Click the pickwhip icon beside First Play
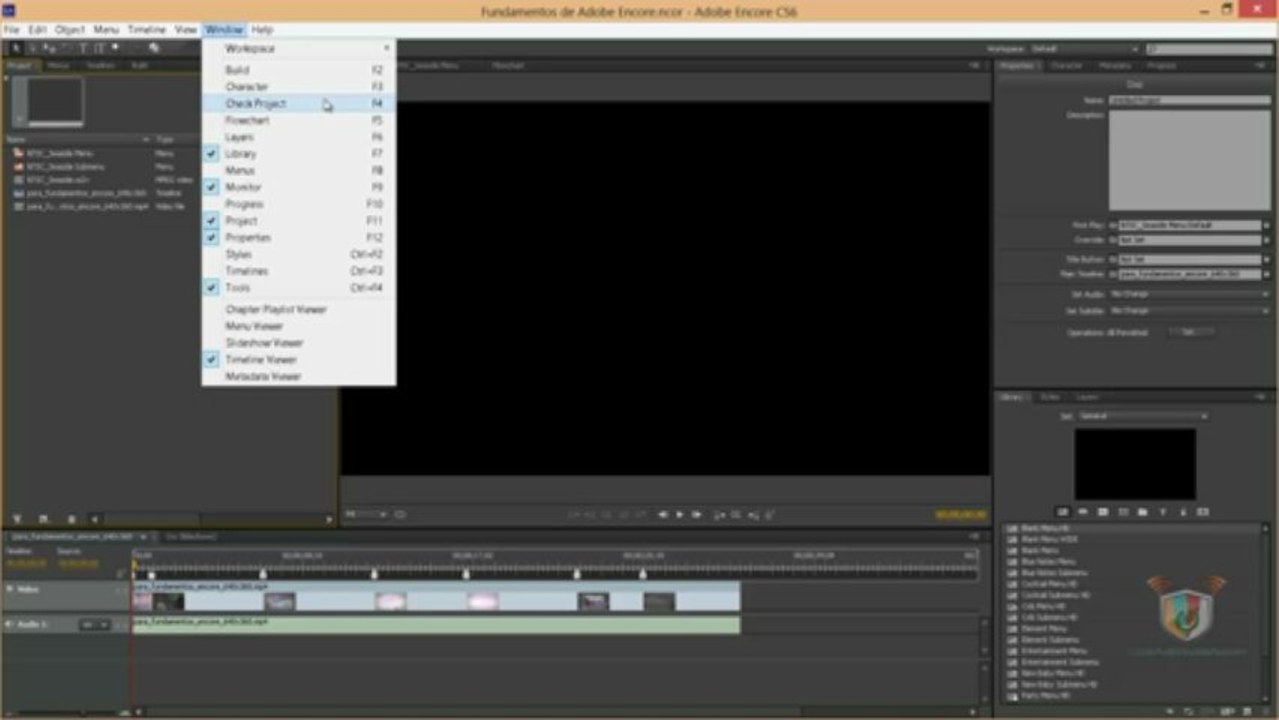This screenshot has height=720, width=1279. coord(1112,226)
